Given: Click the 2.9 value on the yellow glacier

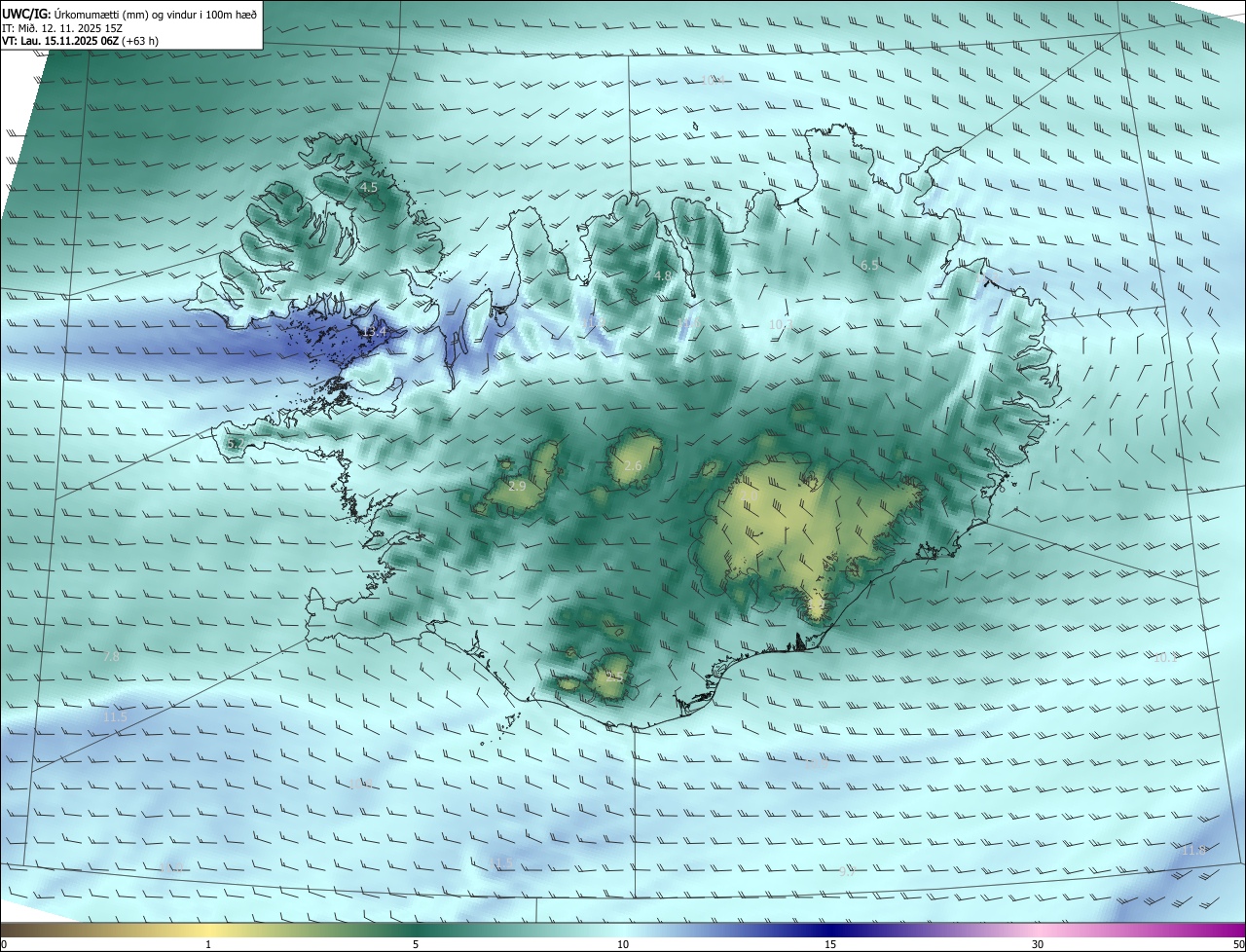Looking at the screenshot, I should click(517, 486).
